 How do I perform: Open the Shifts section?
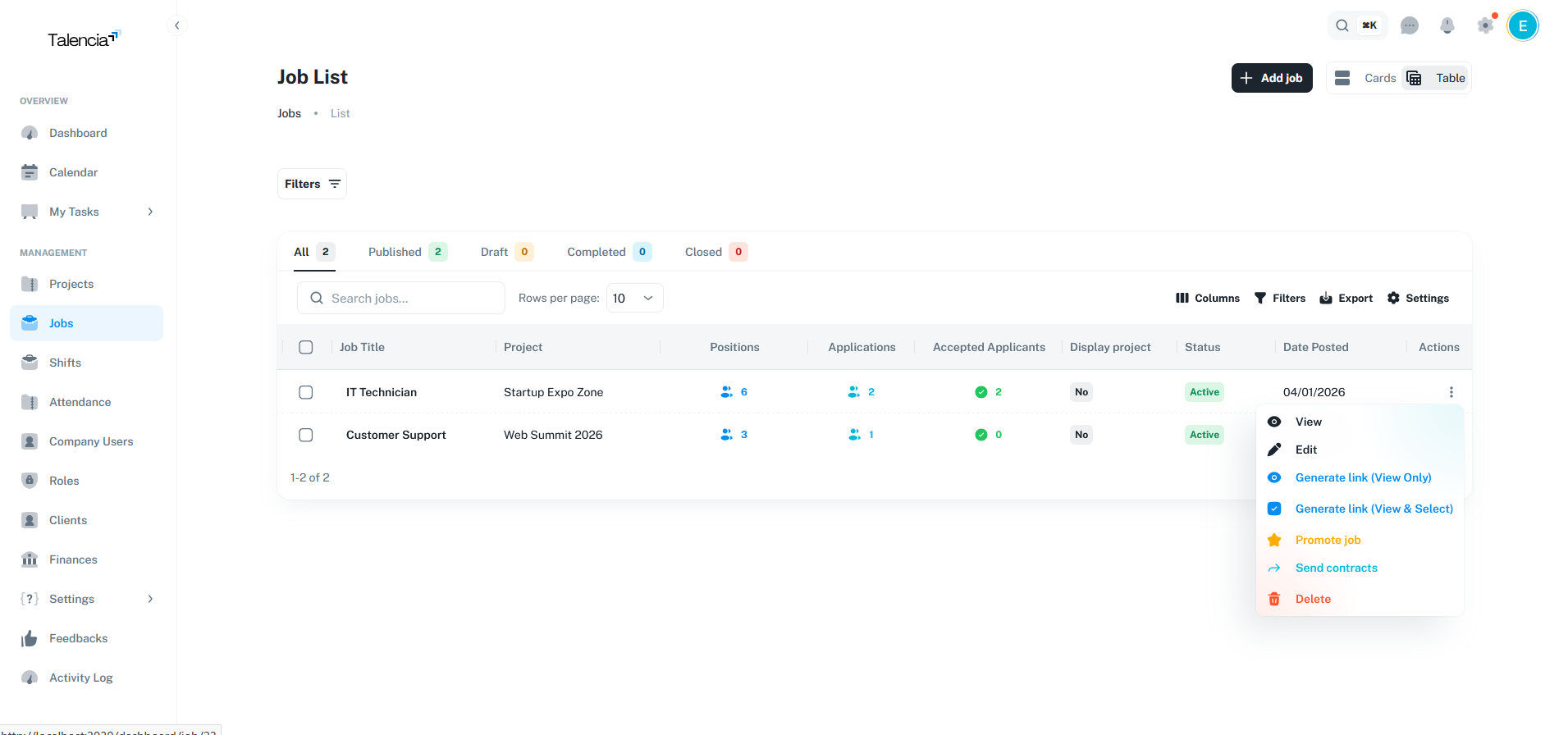click(x=86, y=363)
